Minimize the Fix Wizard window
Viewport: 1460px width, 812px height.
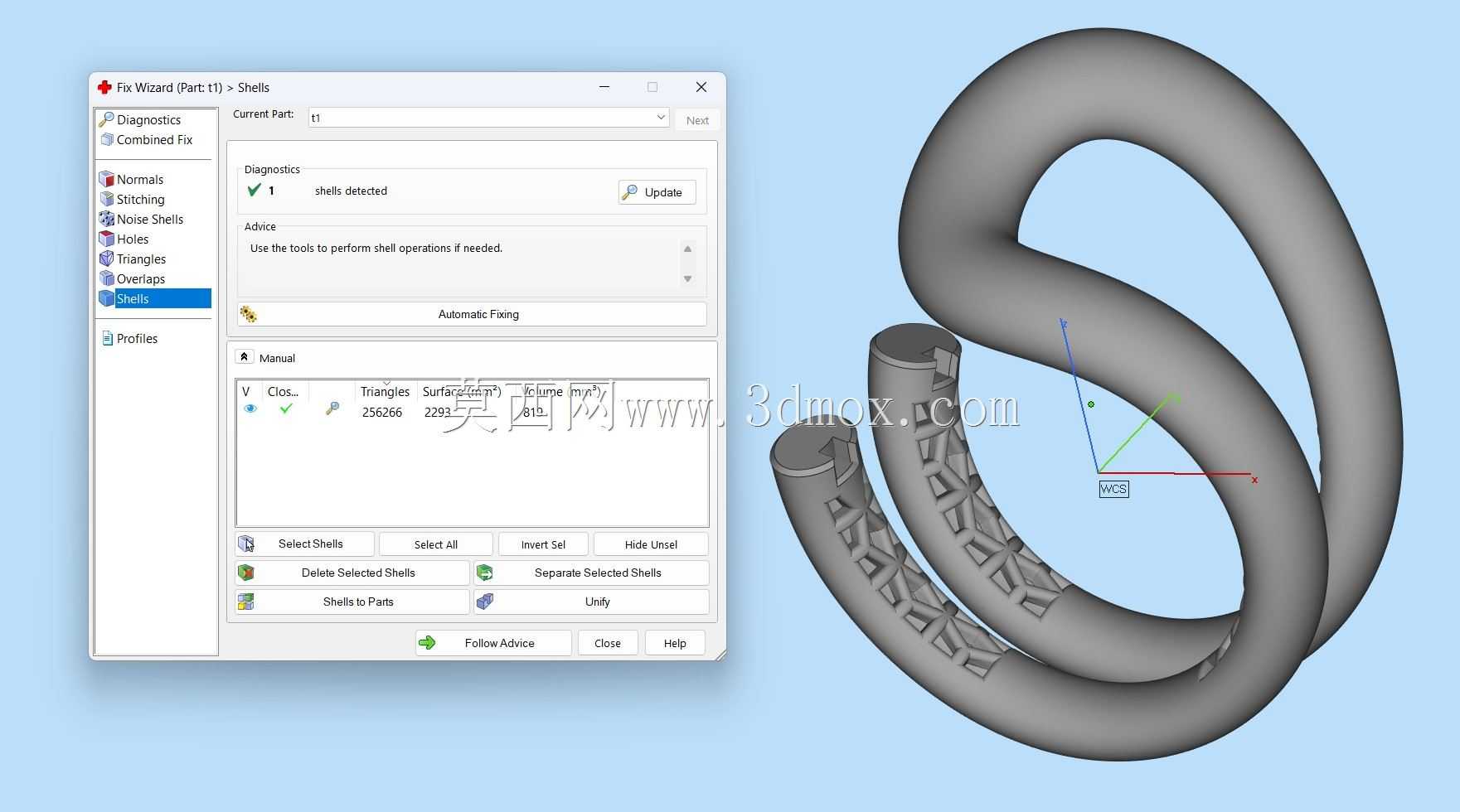(x=604, y=87)
